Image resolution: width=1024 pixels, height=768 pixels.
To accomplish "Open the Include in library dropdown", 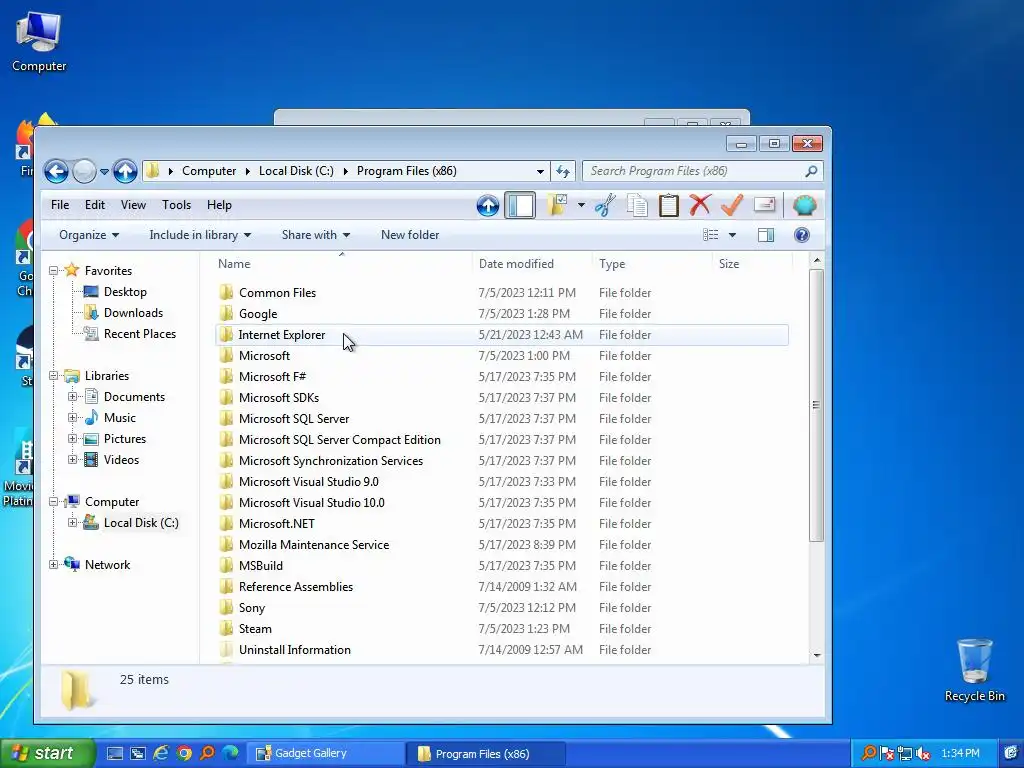I will (x=200, y=235).
